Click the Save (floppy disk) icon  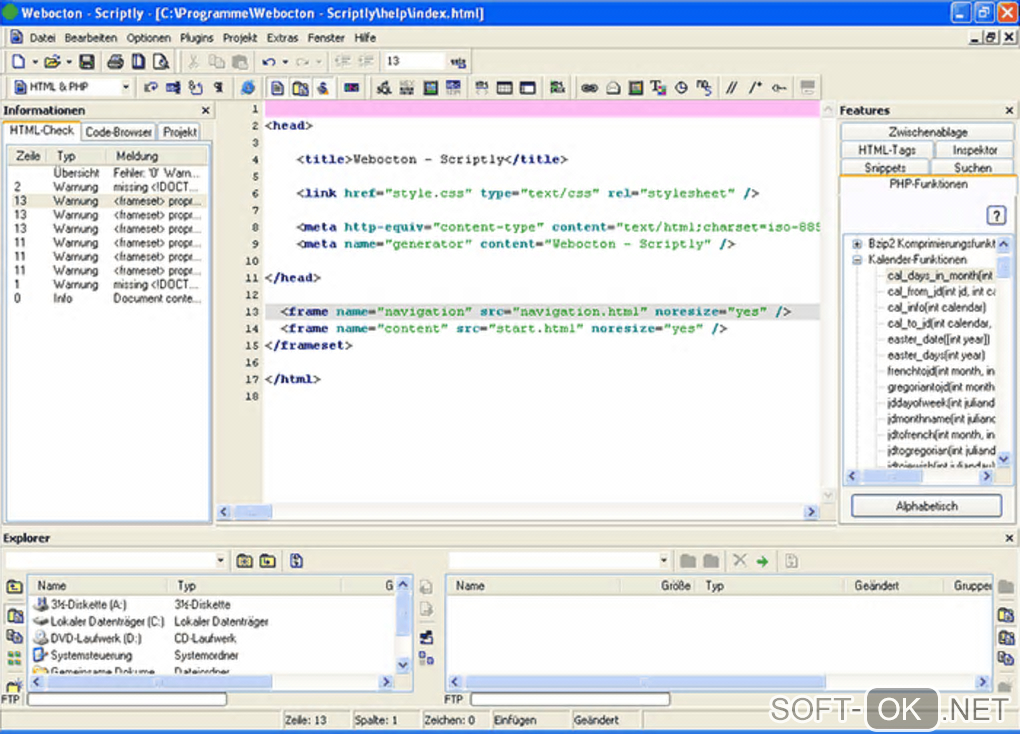coord(87,62)
